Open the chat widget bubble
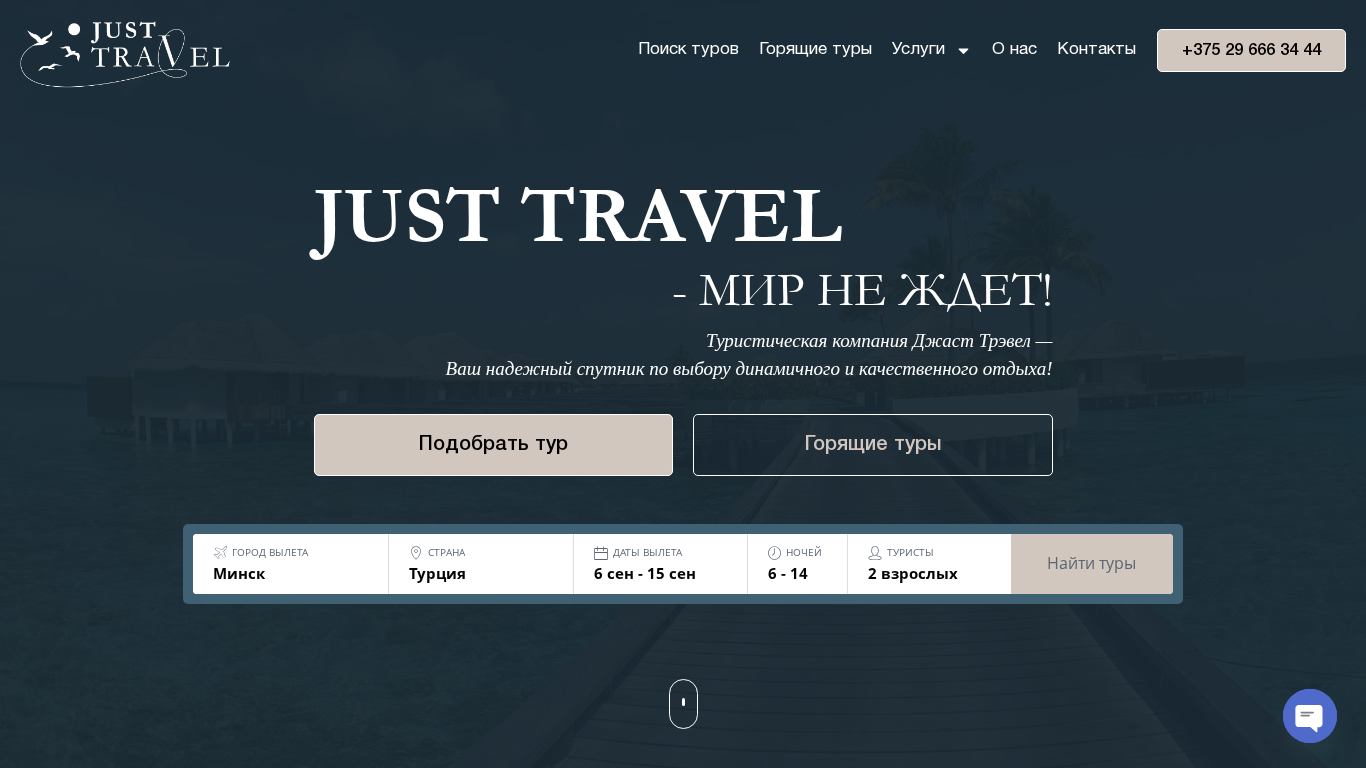Screen dimensions: 1366x768 [x=1310, y=716]
